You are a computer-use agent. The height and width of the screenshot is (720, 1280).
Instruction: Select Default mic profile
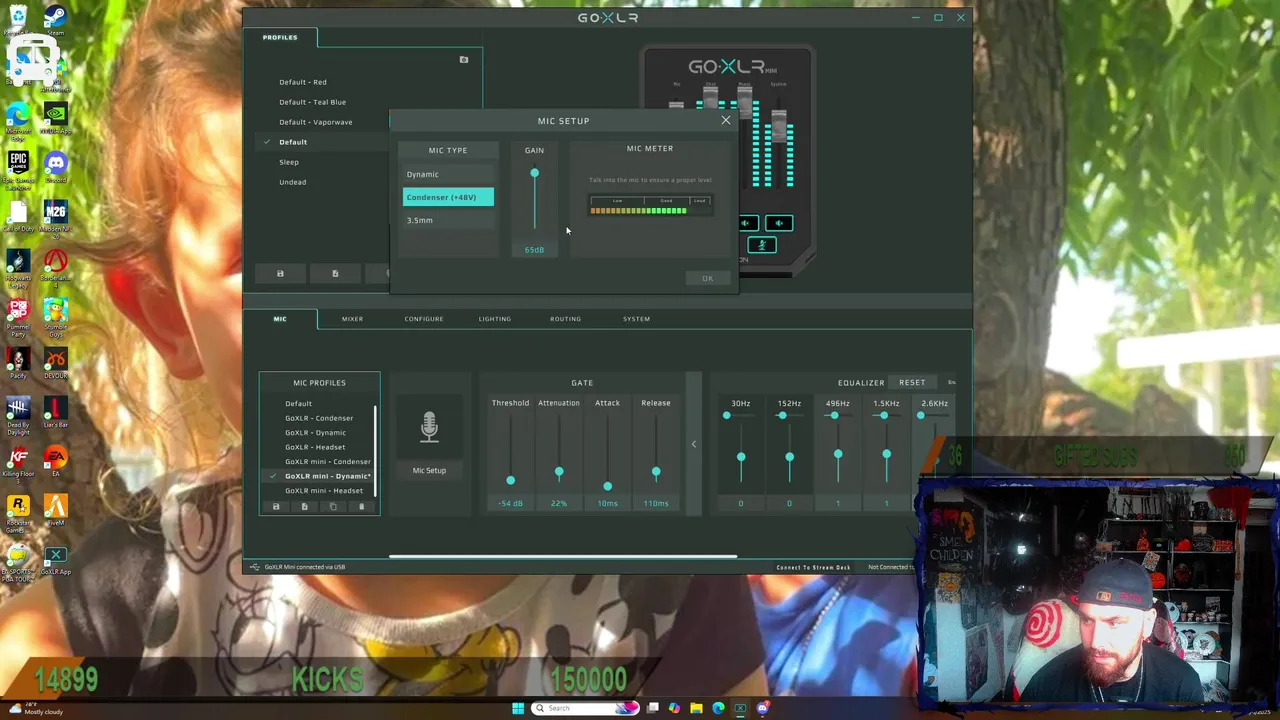(298, 404)
